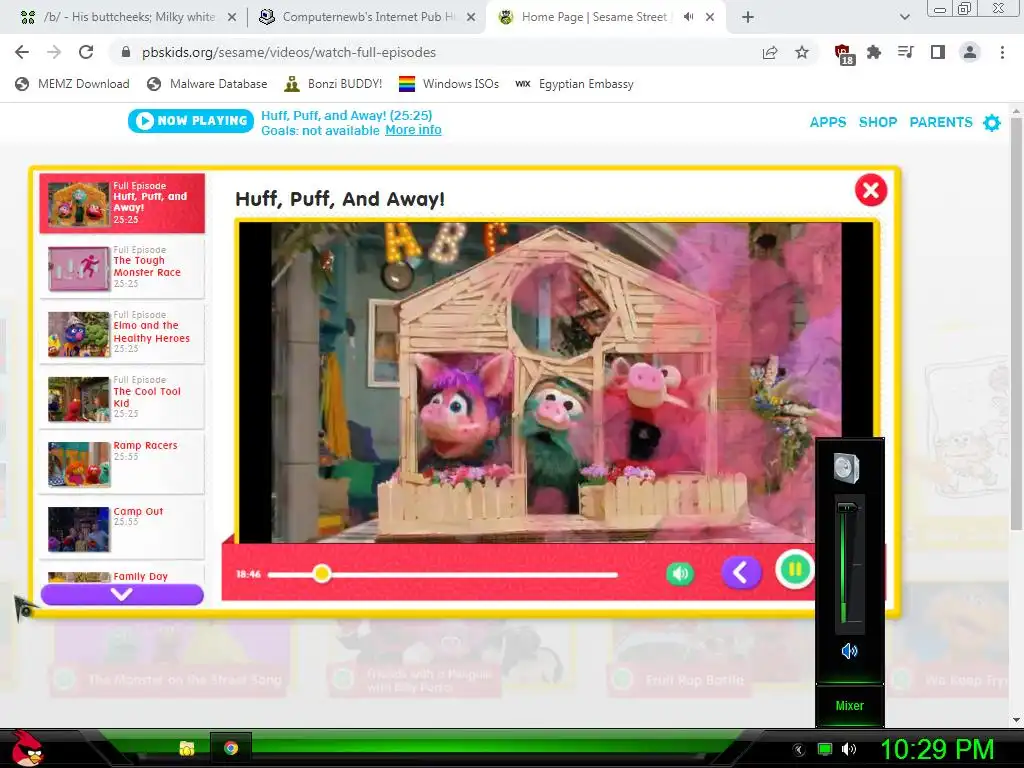Play the Camp Out video
This screenshot has height=768, width=1024.
click(122, 530)
